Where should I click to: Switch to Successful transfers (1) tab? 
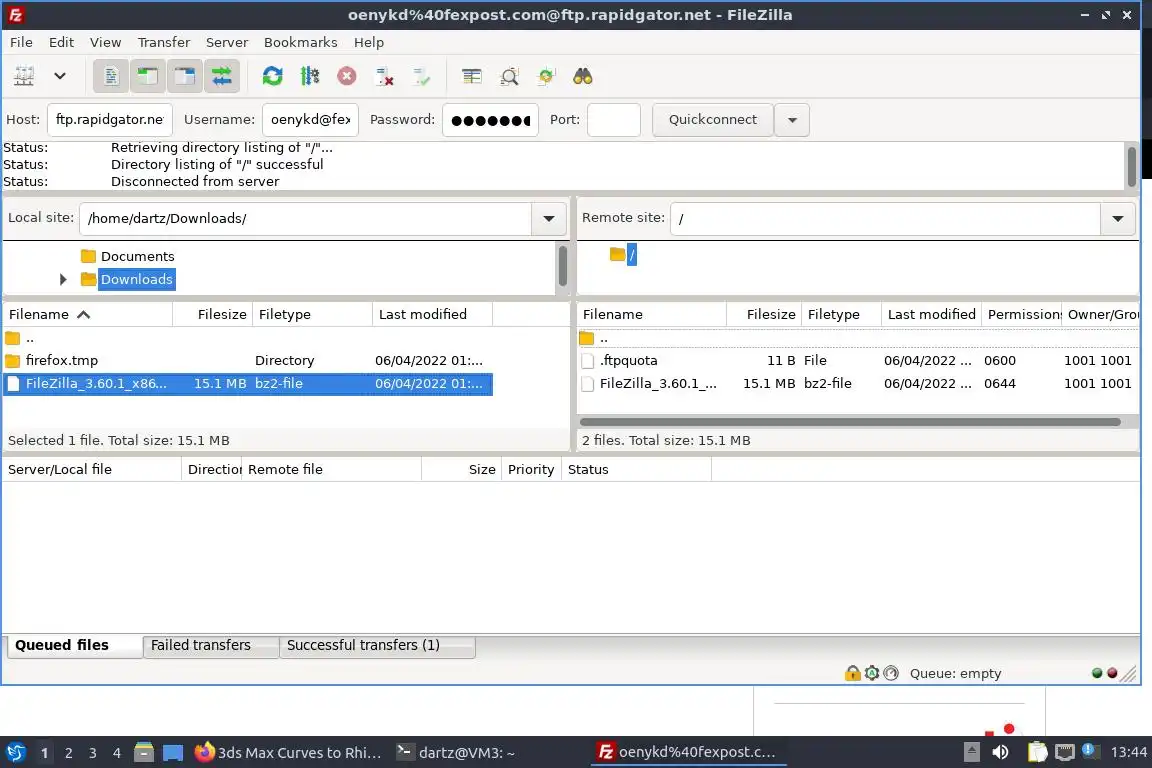click(x=377, y=646)
